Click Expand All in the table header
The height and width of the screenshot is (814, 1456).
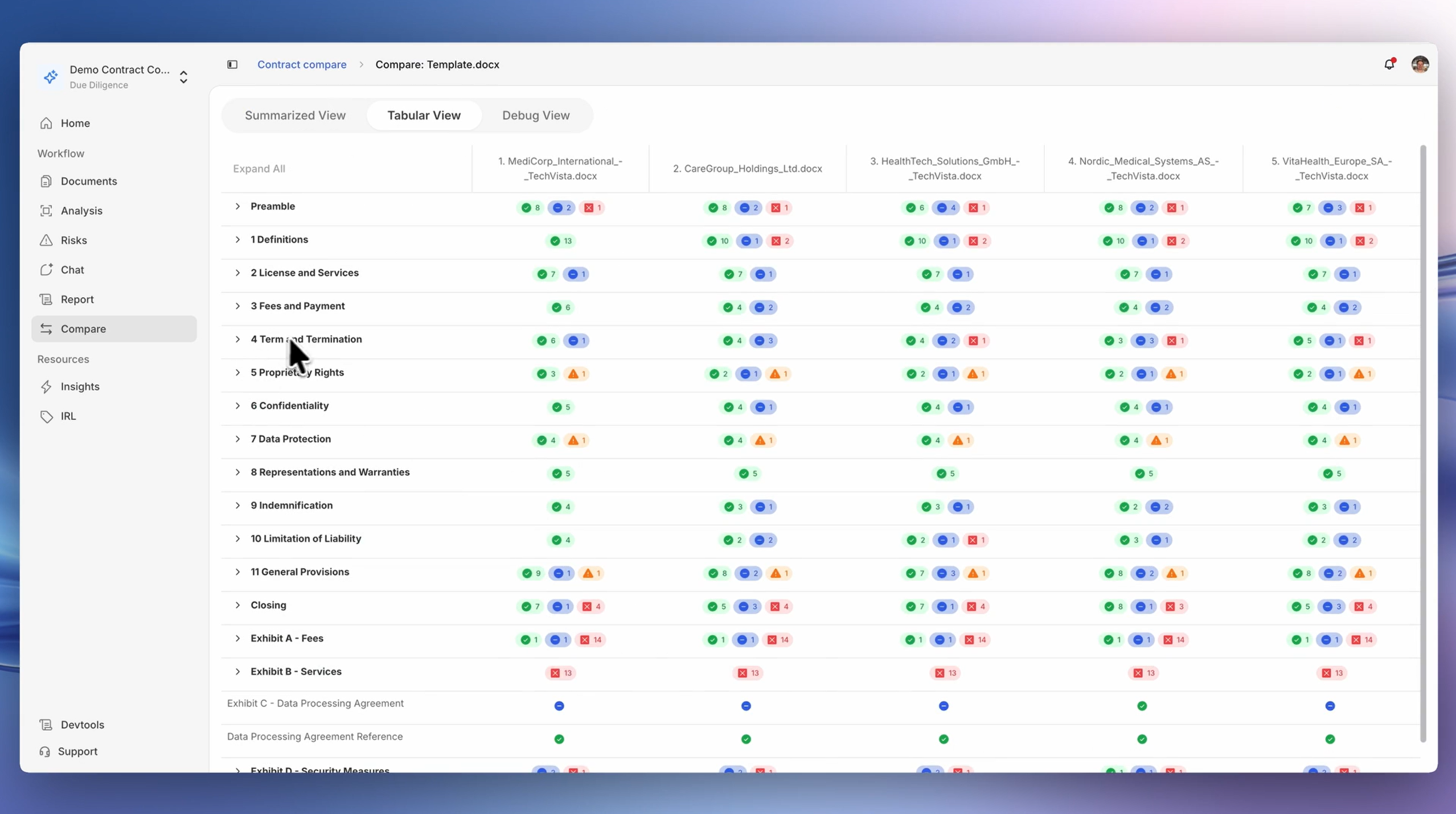coord(259,168)
